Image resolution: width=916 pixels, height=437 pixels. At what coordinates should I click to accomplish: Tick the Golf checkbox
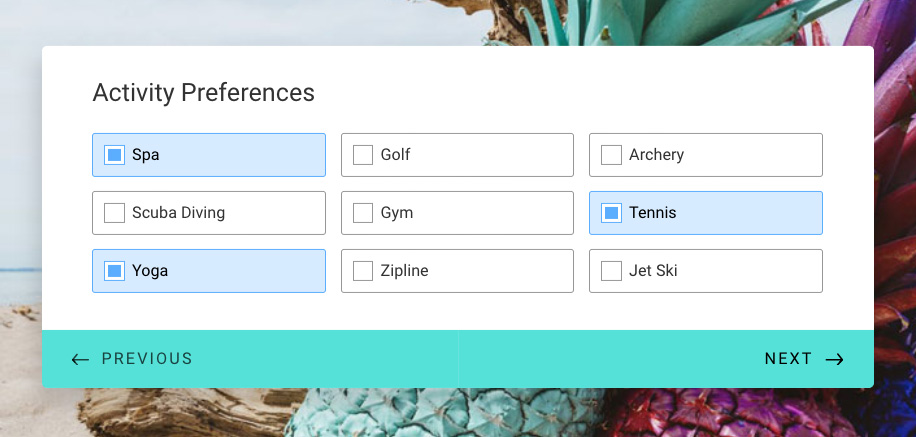coord(363,155)
